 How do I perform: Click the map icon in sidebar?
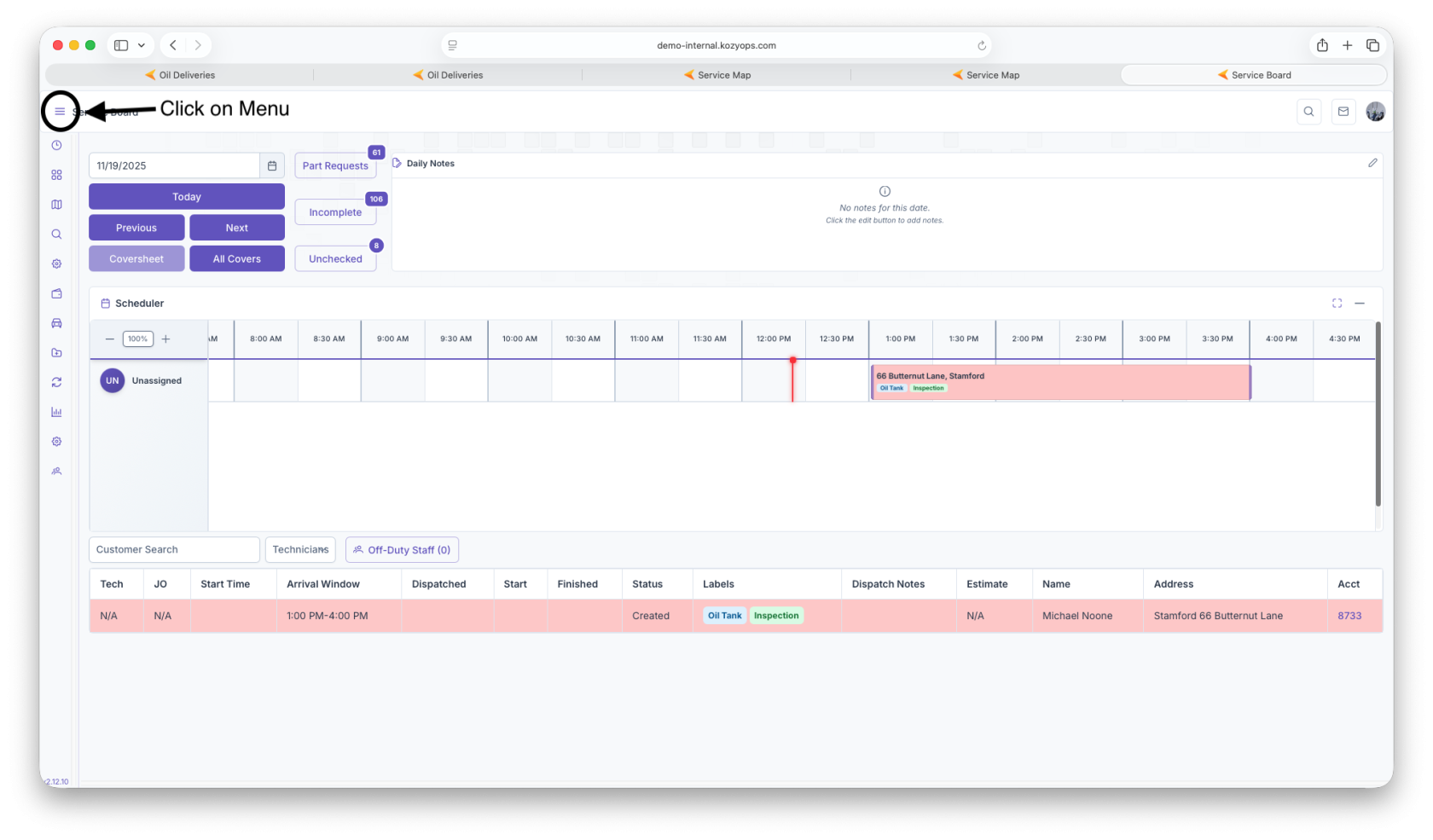click(x=56, y=205)
